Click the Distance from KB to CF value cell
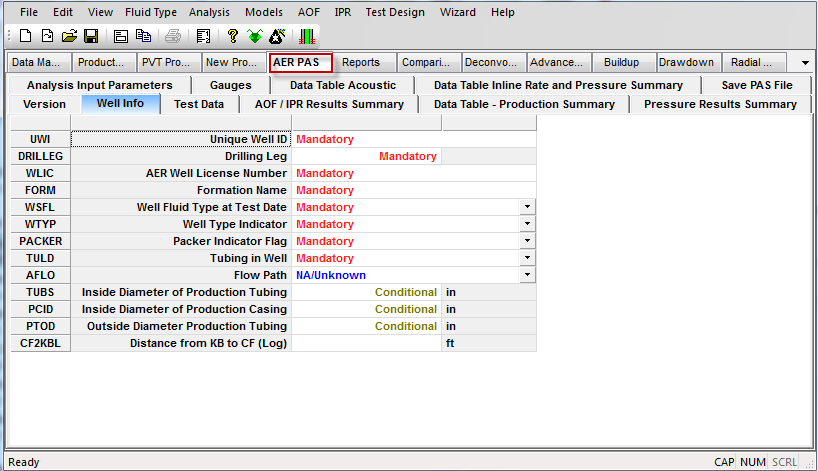The width and height of the screenshot is (818, 471). (x=366, y=343)
